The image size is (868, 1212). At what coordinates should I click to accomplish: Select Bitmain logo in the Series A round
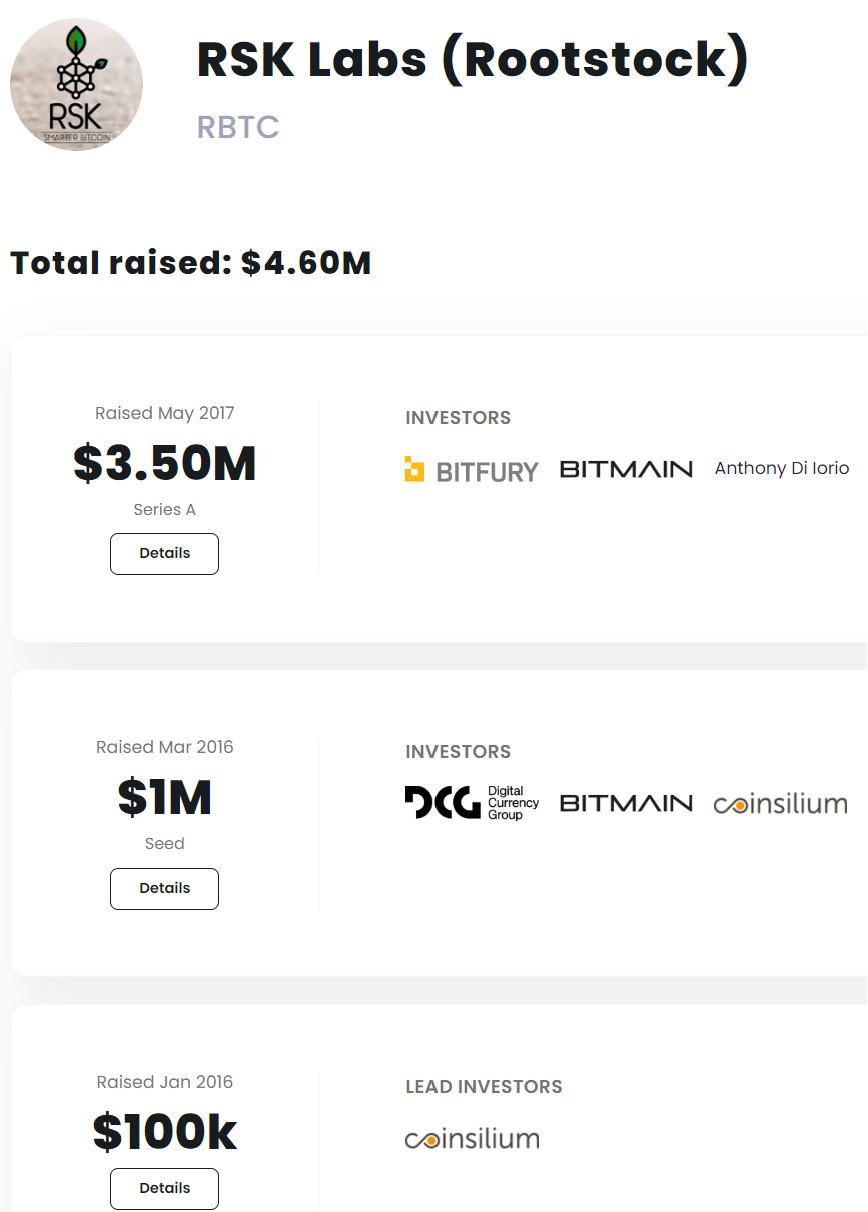pyautogui.click(x=626, y=469)
